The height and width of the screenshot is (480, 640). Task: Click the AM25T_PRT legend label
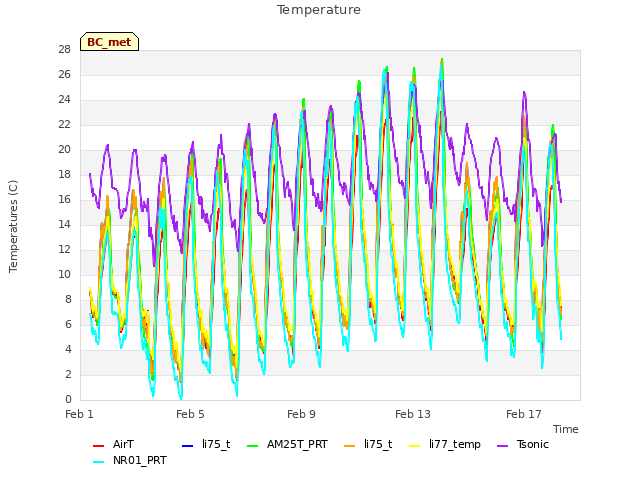coord(297,444)
